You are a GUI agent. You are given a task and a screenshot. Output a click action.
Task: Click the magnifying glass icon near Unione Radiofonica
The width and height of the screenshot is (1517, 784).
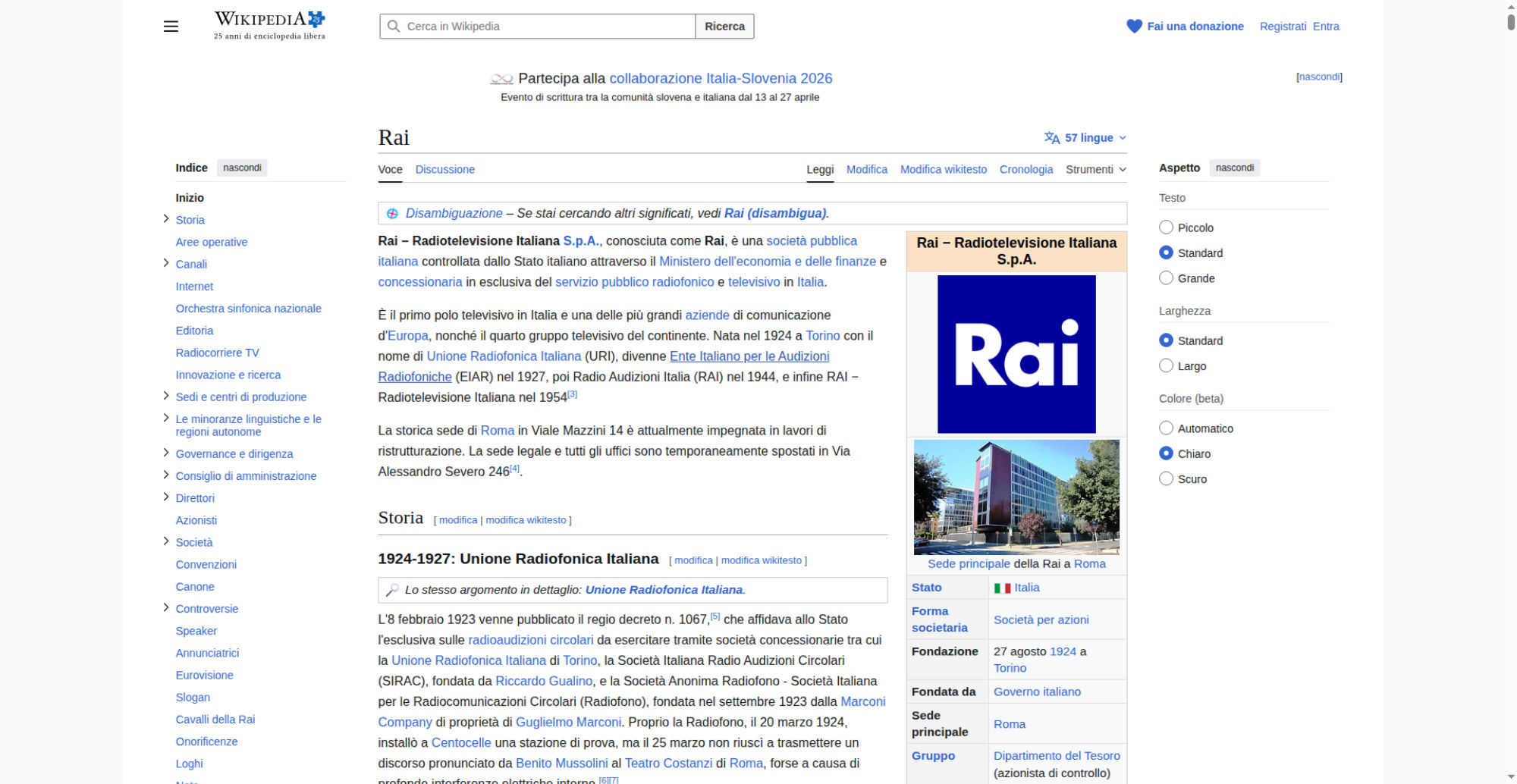392,590
